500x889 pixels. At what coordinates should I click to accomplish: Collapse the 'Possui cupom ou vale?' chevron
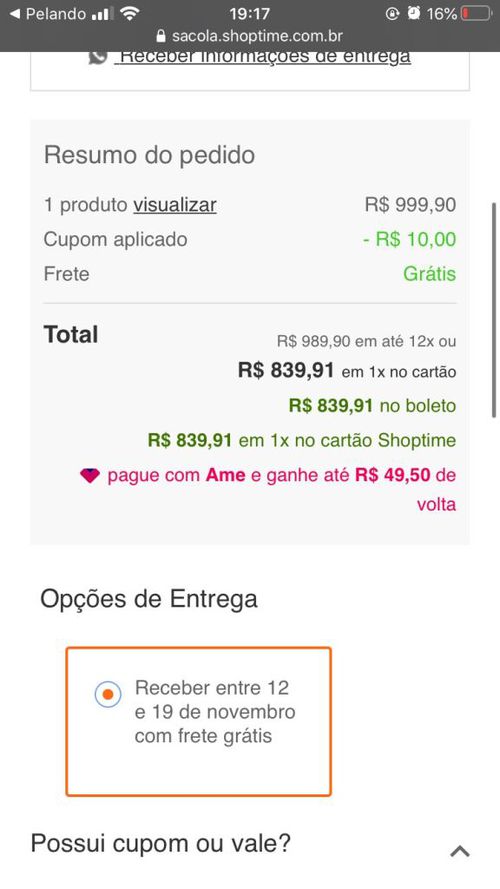point(460,850)
